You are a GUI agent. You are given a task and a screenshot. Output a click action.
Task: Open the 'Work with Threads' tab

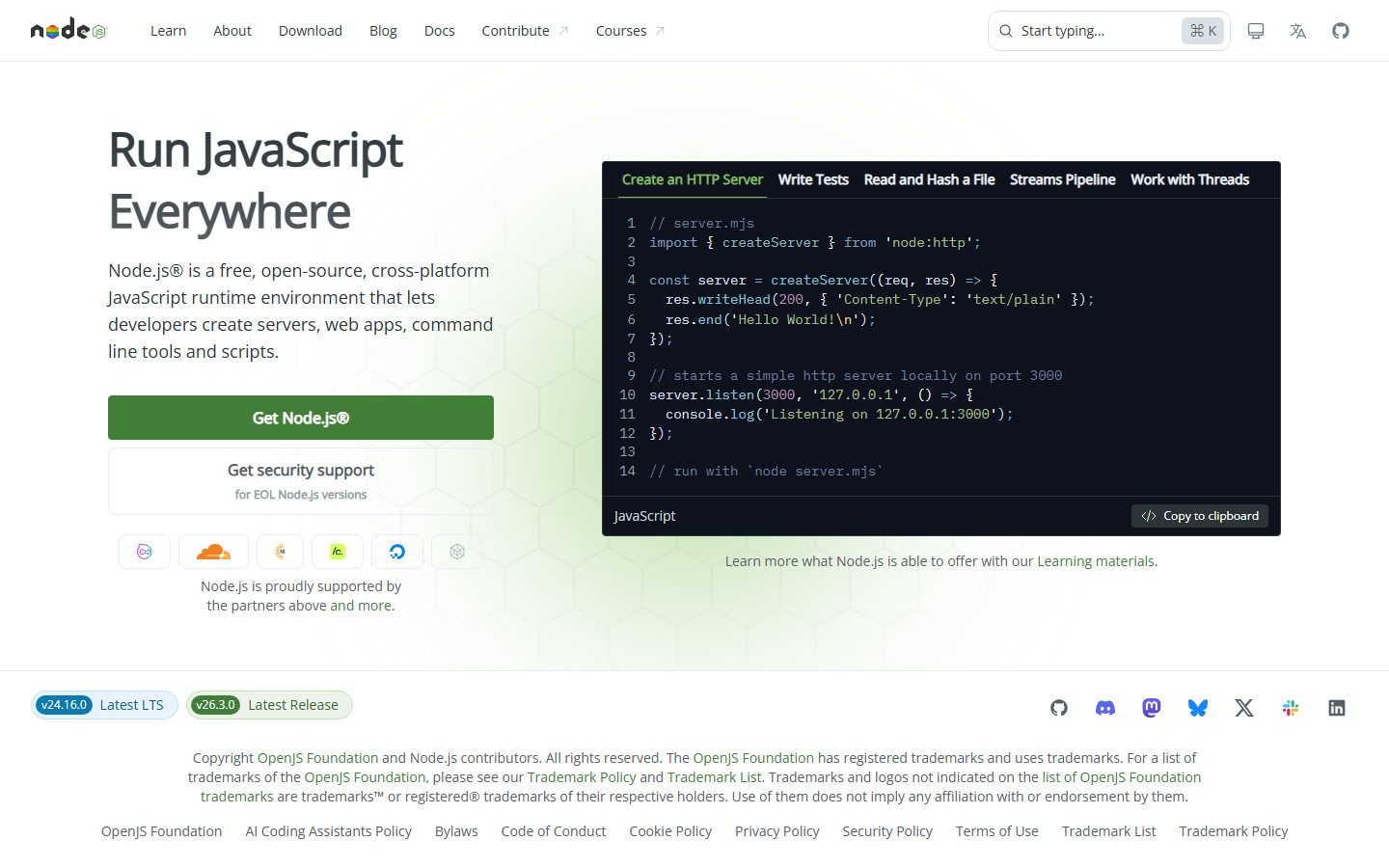[x=1189, y=179]
